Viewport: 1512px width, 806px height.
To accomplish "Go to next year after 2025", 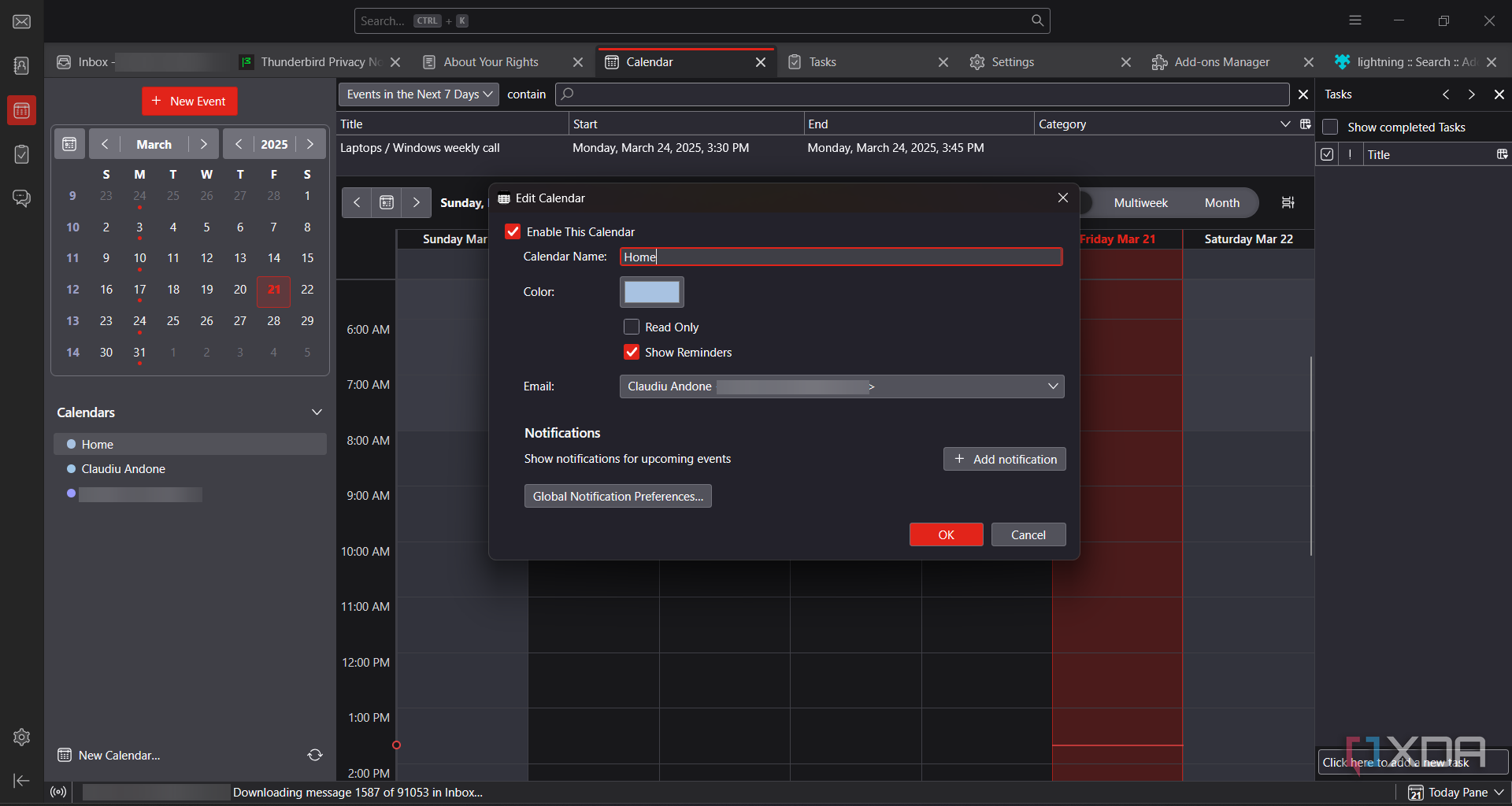I will coord(310,145).
